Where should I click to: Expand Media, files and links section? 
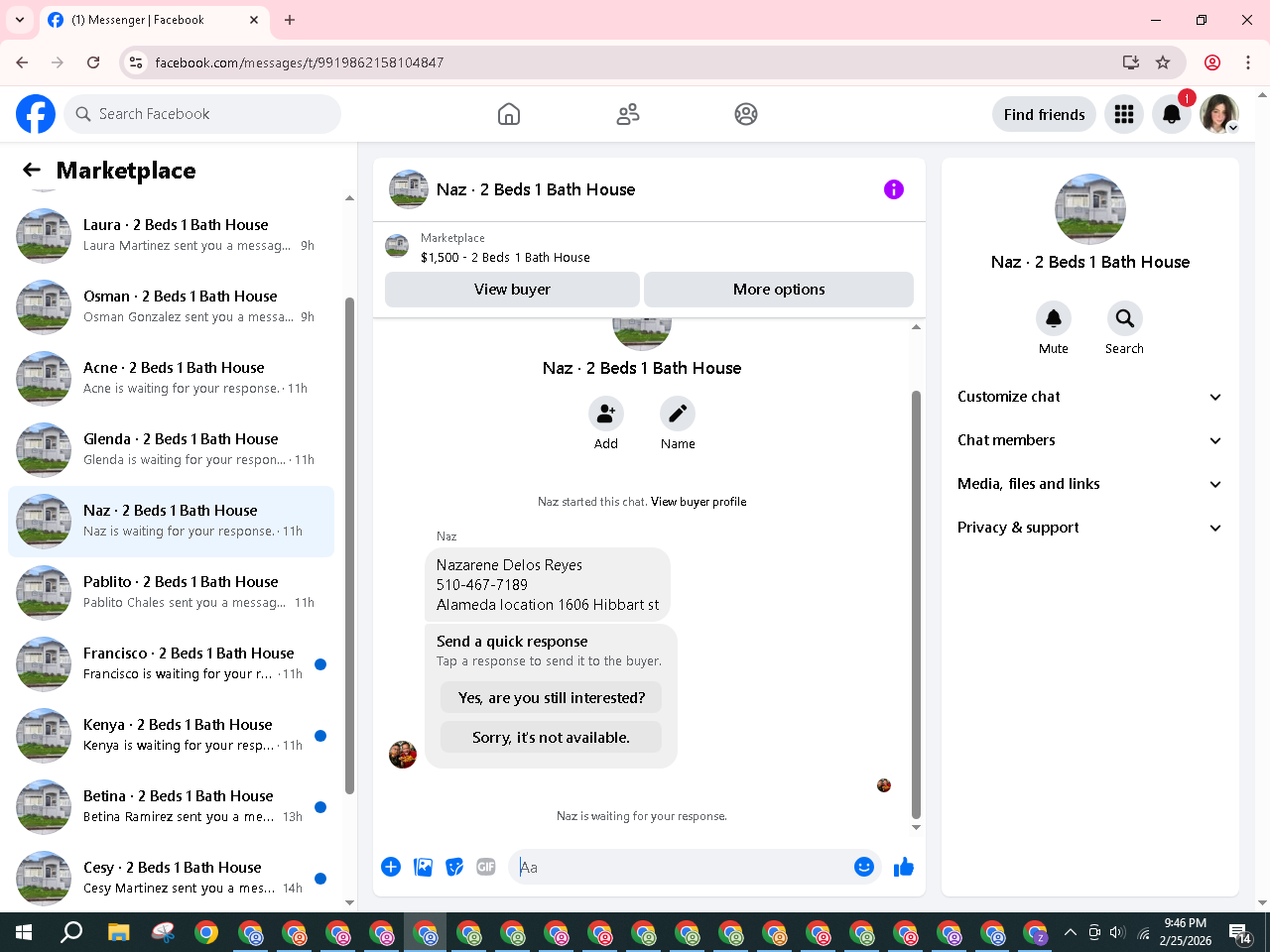point(1089,484)
